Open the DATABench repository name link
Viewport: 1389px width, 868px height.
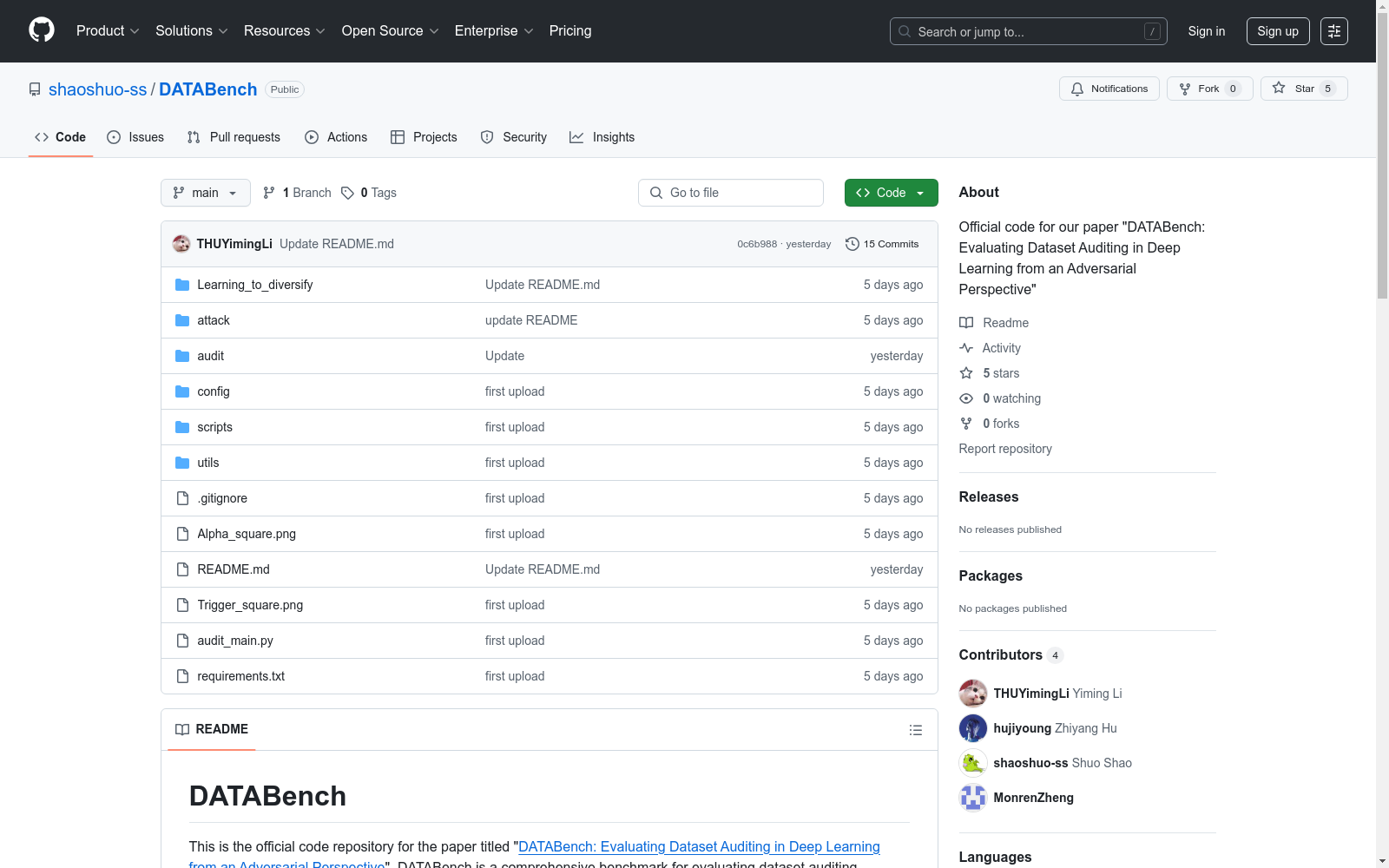208,89
